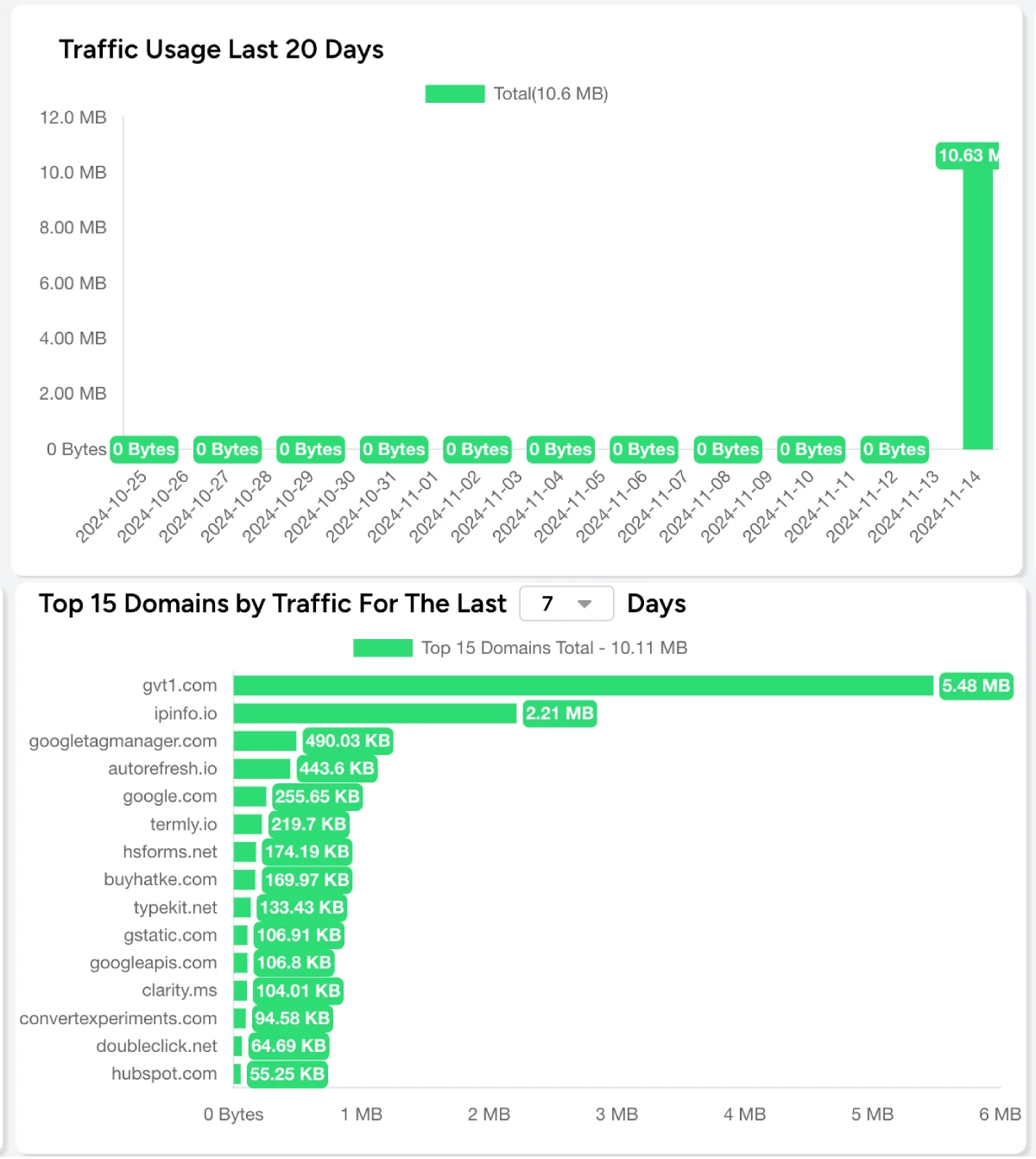Select the gvt1.com traffic bar
Screen dimensions: 1036x1159
pyautogui.click(x=583, y=686)
